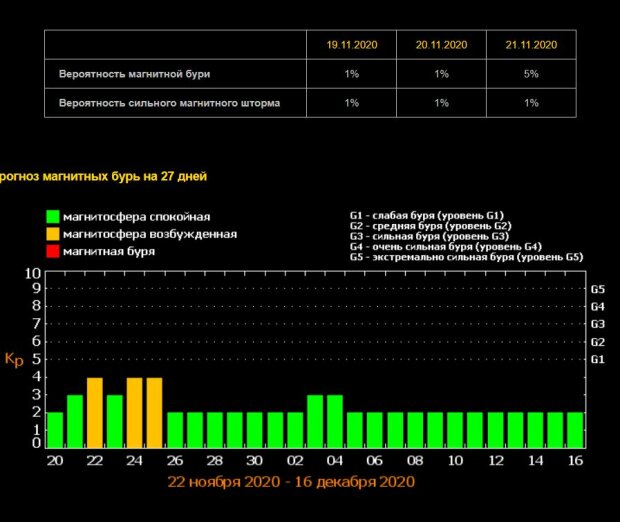Click the G5 label on right axis
The image size is (620, 522).
598,289
